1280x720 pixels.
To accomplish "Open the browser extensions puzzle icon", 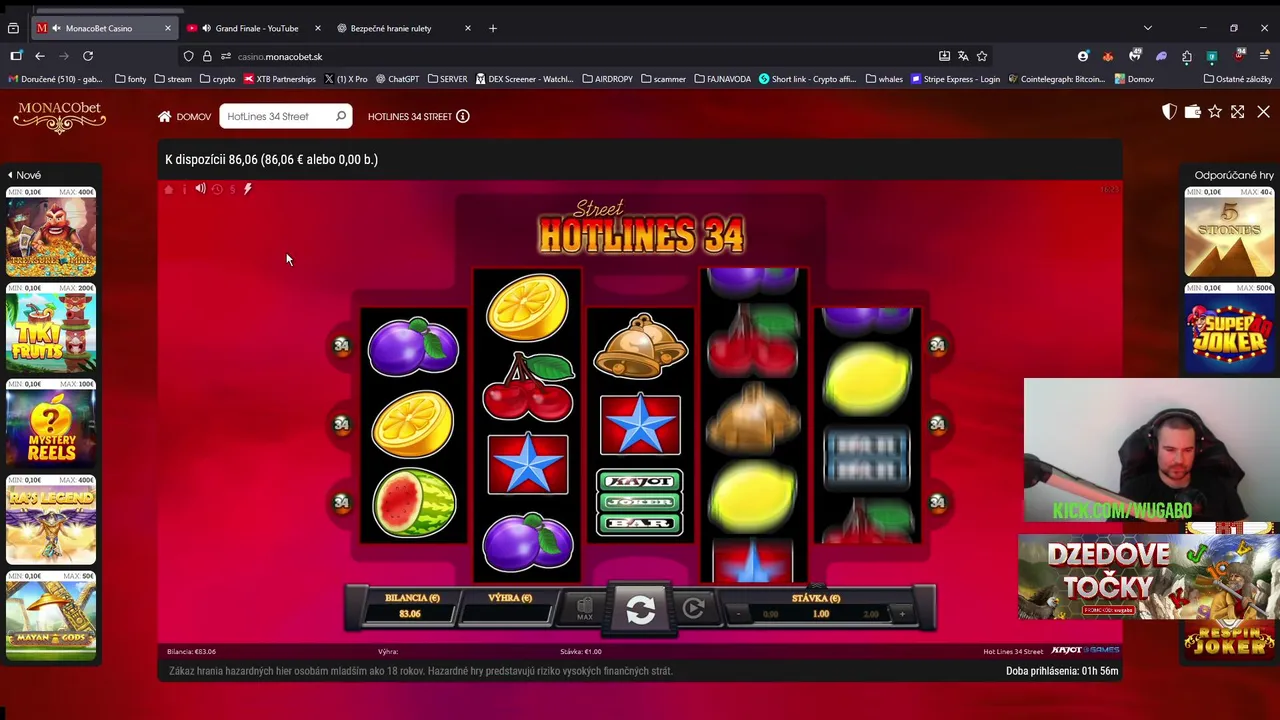I will [x=1187, y=56].
